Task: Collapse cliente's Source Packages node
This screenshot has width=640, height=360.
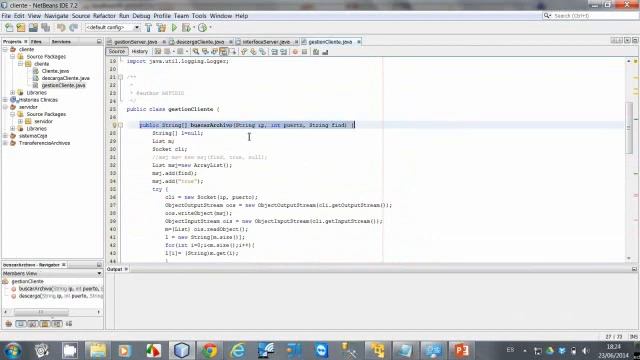Action: (x=13, y=57)
